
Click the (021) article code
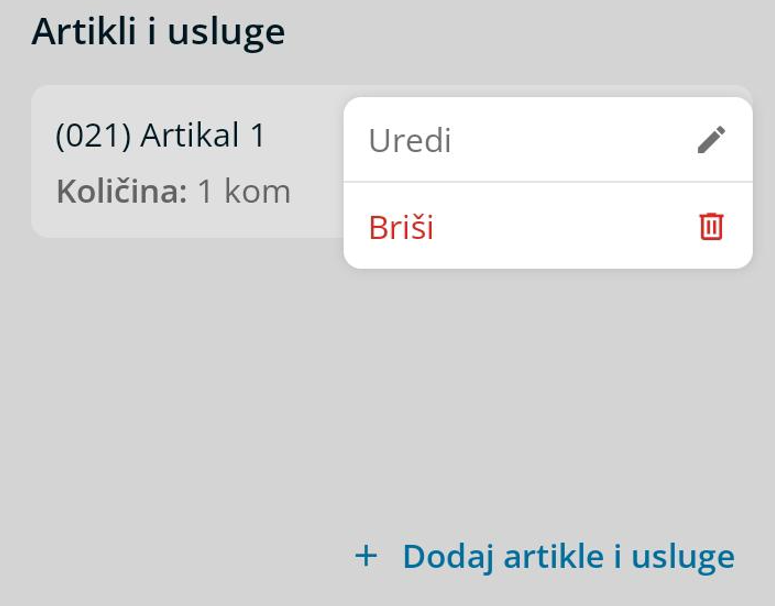tap(94, 135)
